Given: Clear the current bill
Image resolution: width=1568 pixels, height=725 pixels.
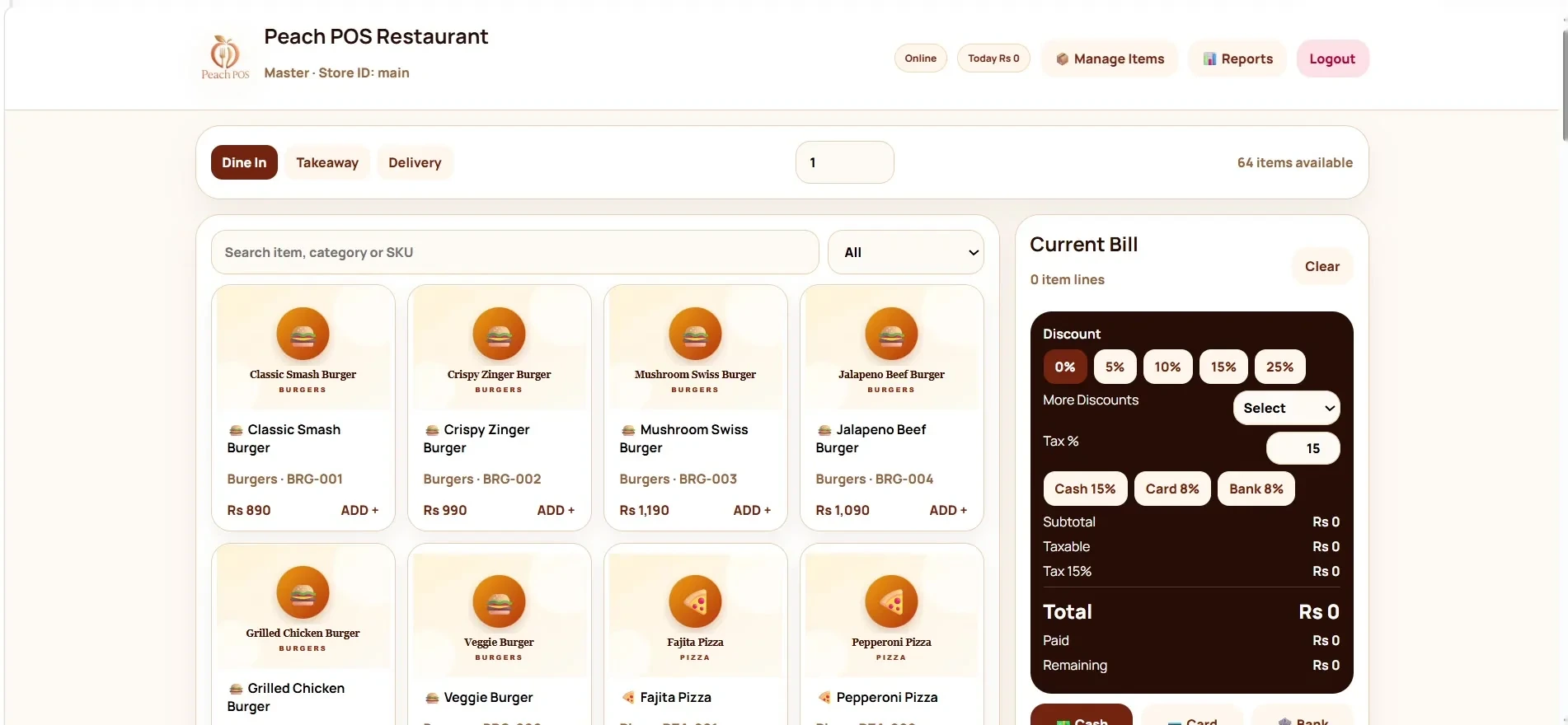Looking at the screenshot, I should click(x=1322, y=266).
